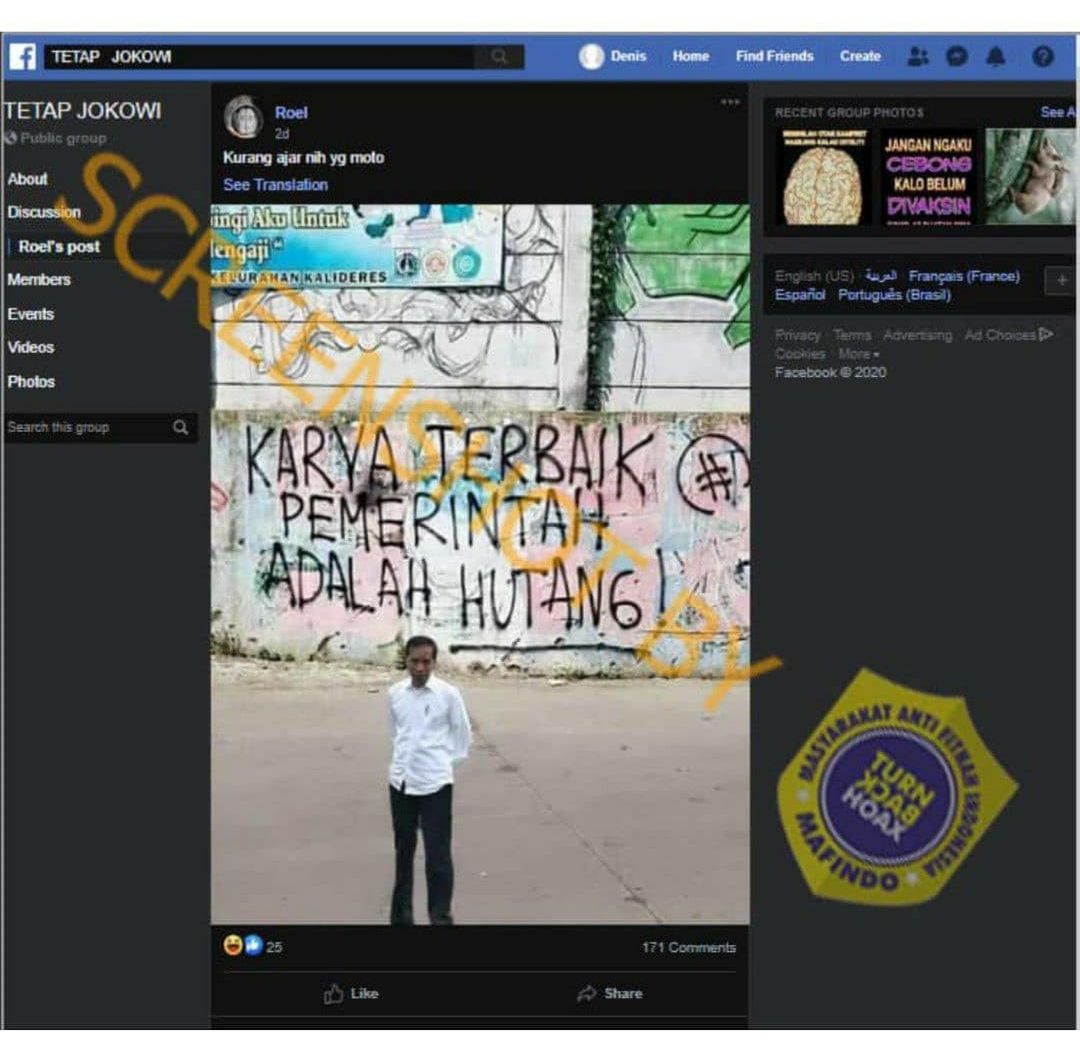Click the Ad Choices triangle icon

click(1046, 334)
